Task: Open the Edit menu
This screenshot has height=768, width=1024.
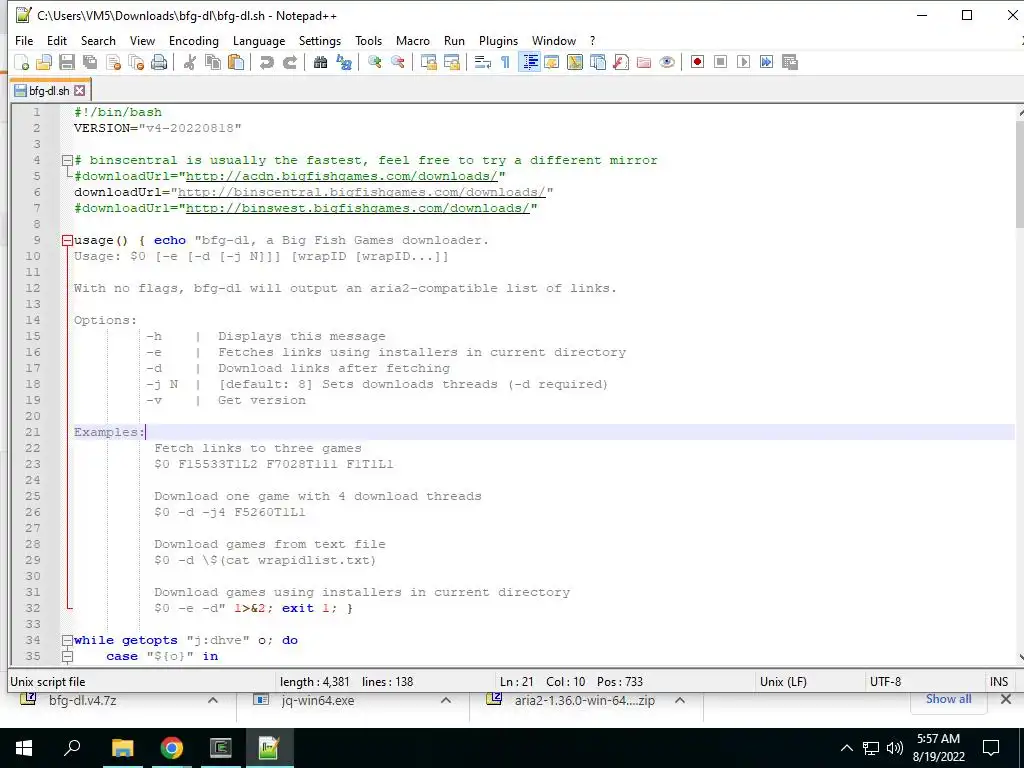Action: [x=57, y=40]
